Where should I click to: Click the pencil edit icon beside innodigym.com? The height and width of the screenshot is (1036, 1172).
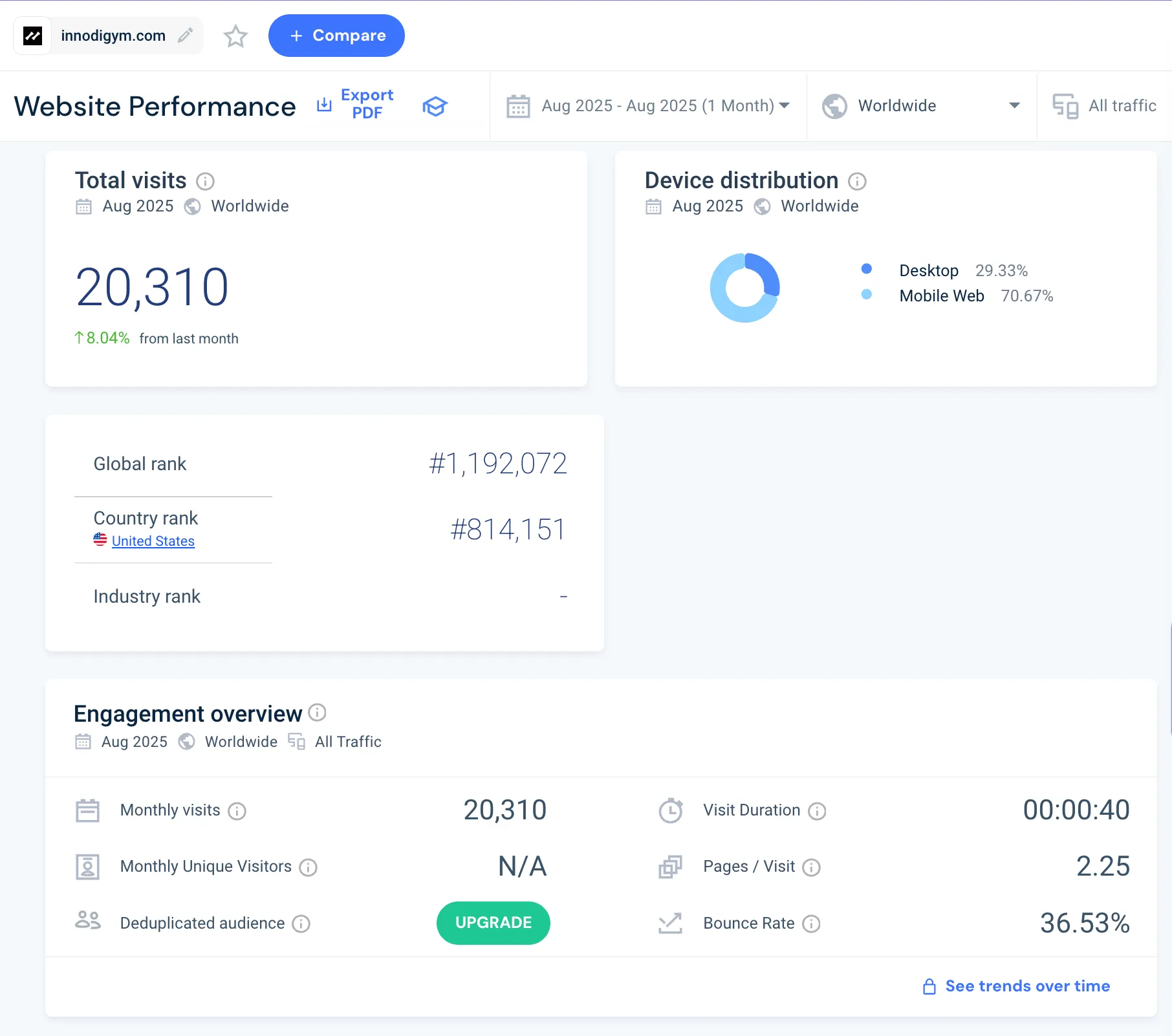tap(186, 36)
